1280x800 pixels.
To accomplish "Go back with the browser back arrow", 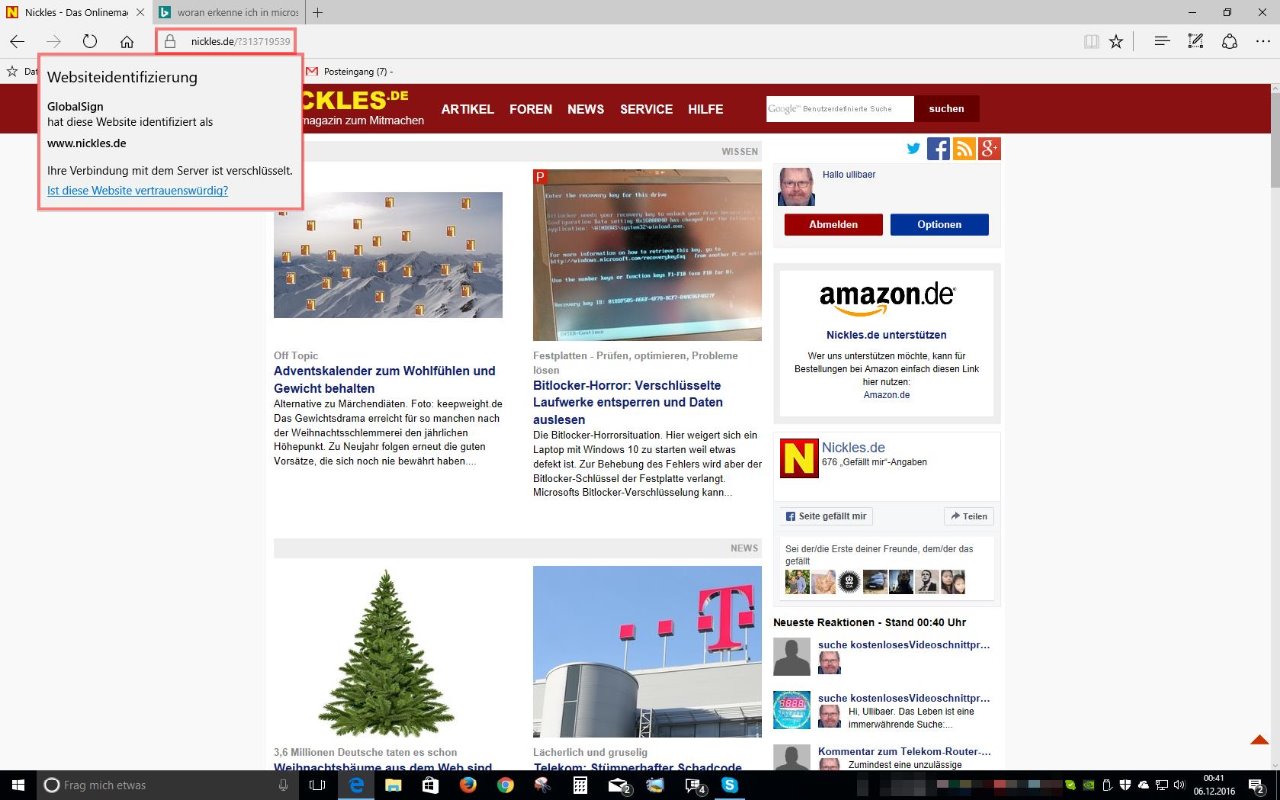I will [17, 41].
